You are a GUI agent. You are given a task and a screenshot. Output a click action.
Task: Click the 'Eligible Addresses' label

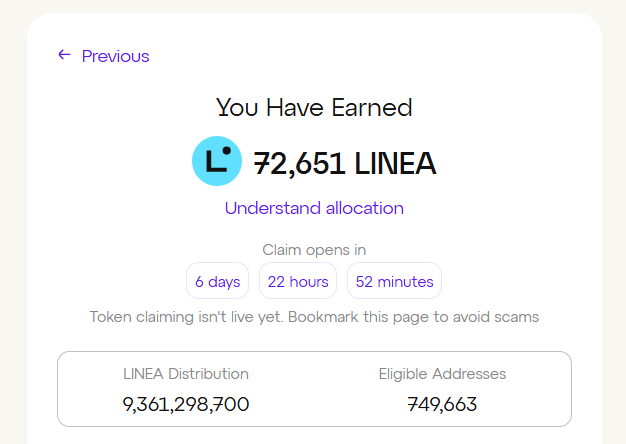pos(442,374)
